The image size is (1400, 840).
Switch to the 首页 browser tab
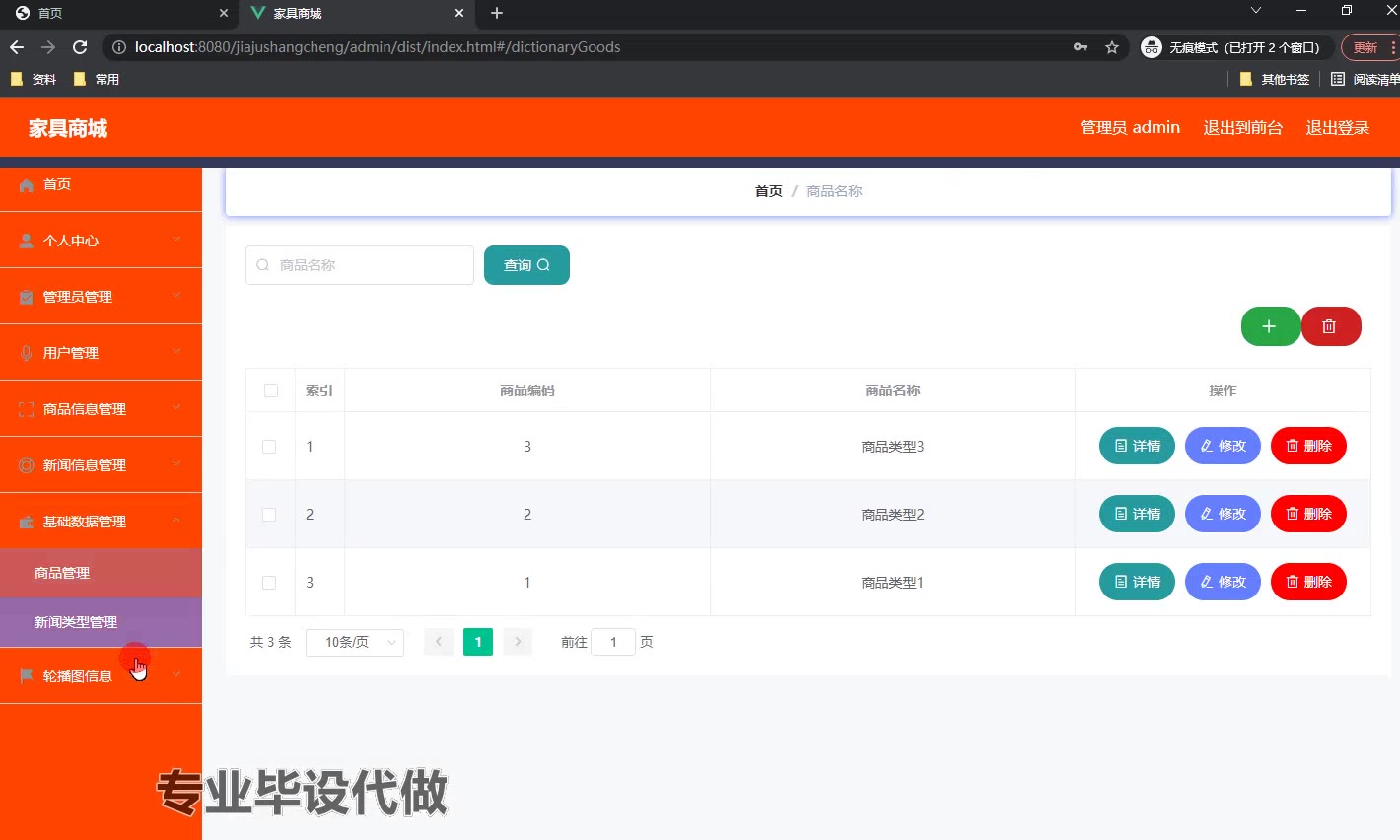(x=119, y=13)
